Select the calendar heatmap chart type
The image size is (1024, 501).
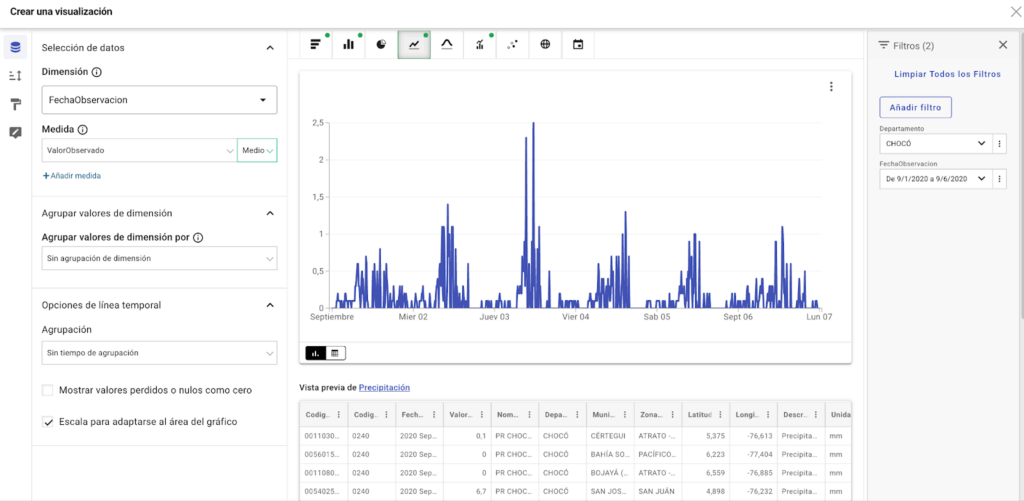click(x=578, y=44)
